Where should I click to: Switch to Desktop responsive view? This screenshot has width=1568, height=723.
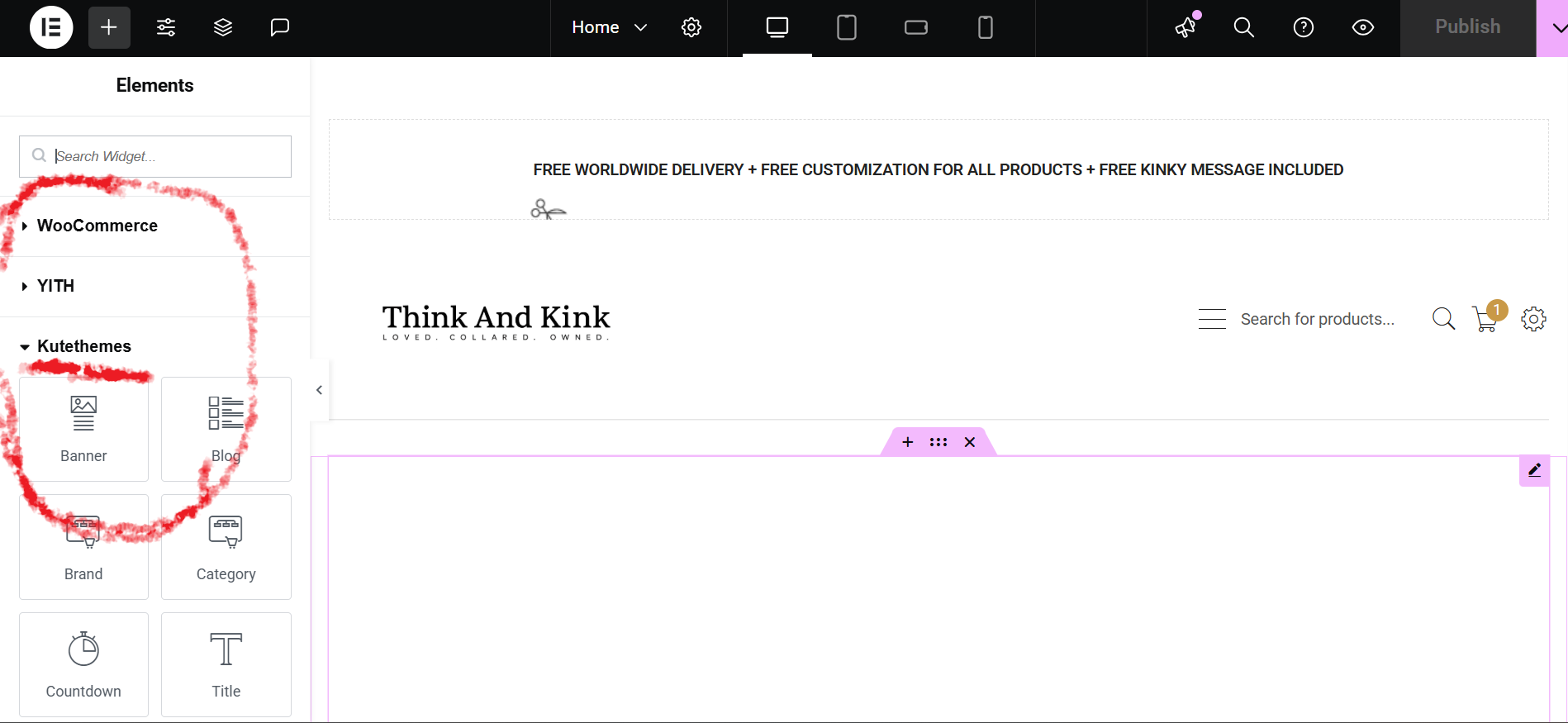[x=777, y=27]
